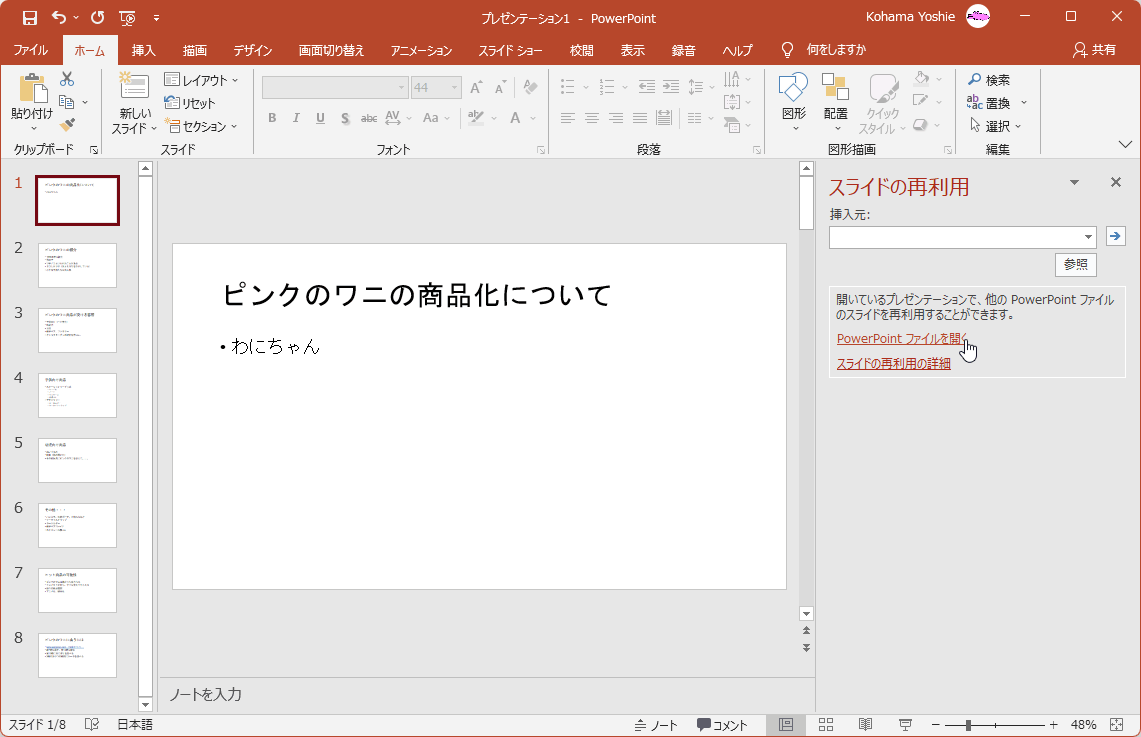This screenshot has height=737, width=1141.
Task: Open Slide Sorter view from status bar
Action: pos(826,725)
